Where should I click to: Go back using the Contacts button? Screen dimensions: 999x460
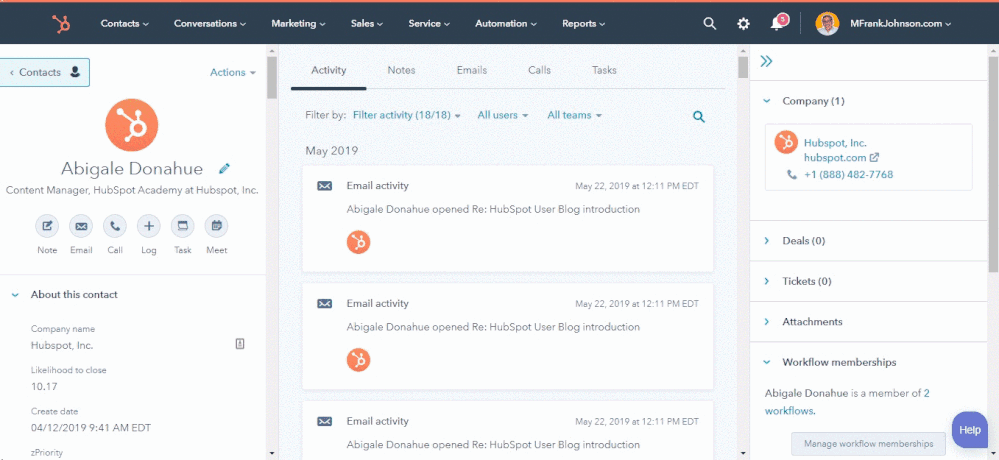[x=43, y=73]
